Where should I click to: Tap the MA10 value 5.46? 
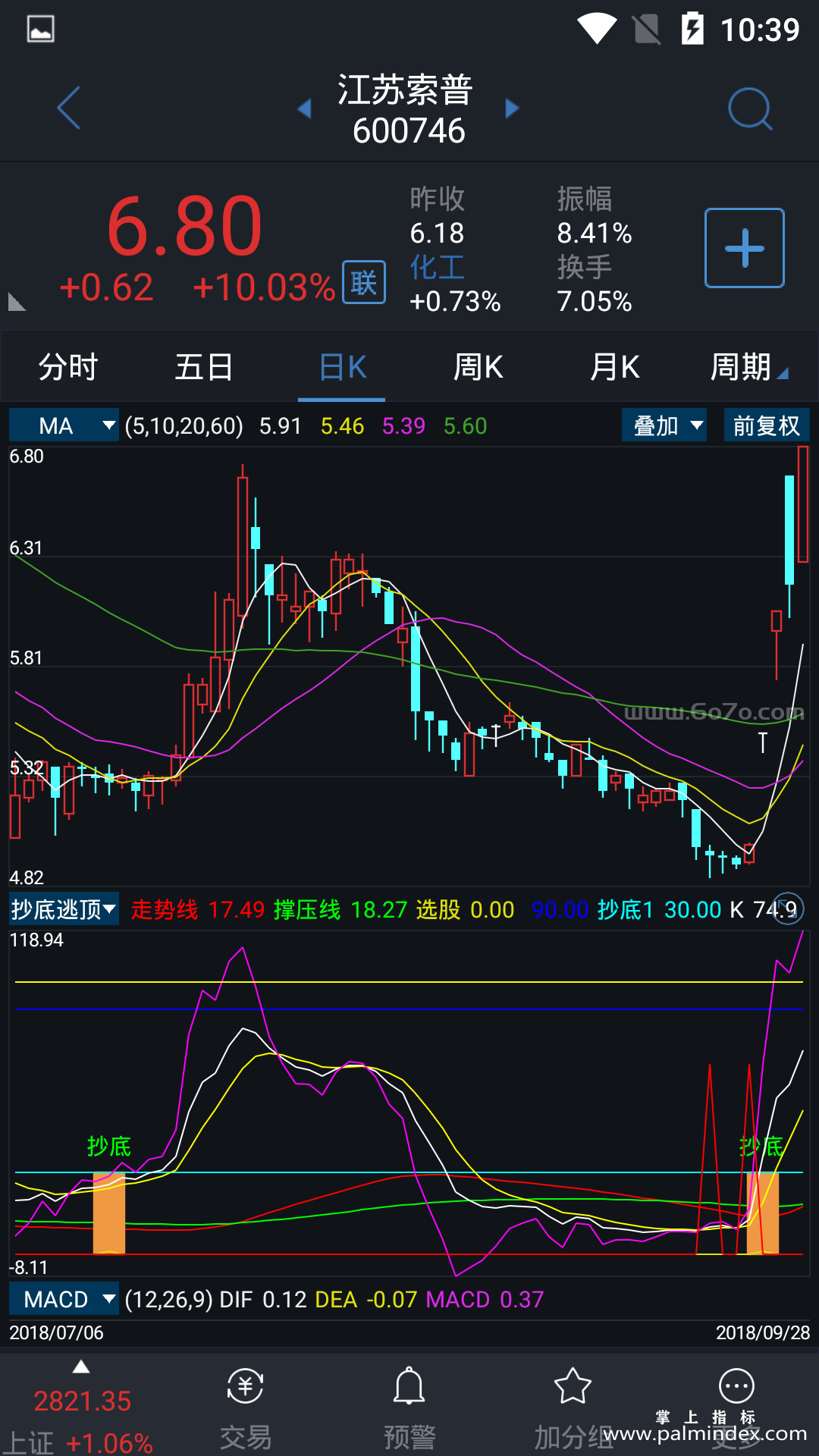pos(342,425)
